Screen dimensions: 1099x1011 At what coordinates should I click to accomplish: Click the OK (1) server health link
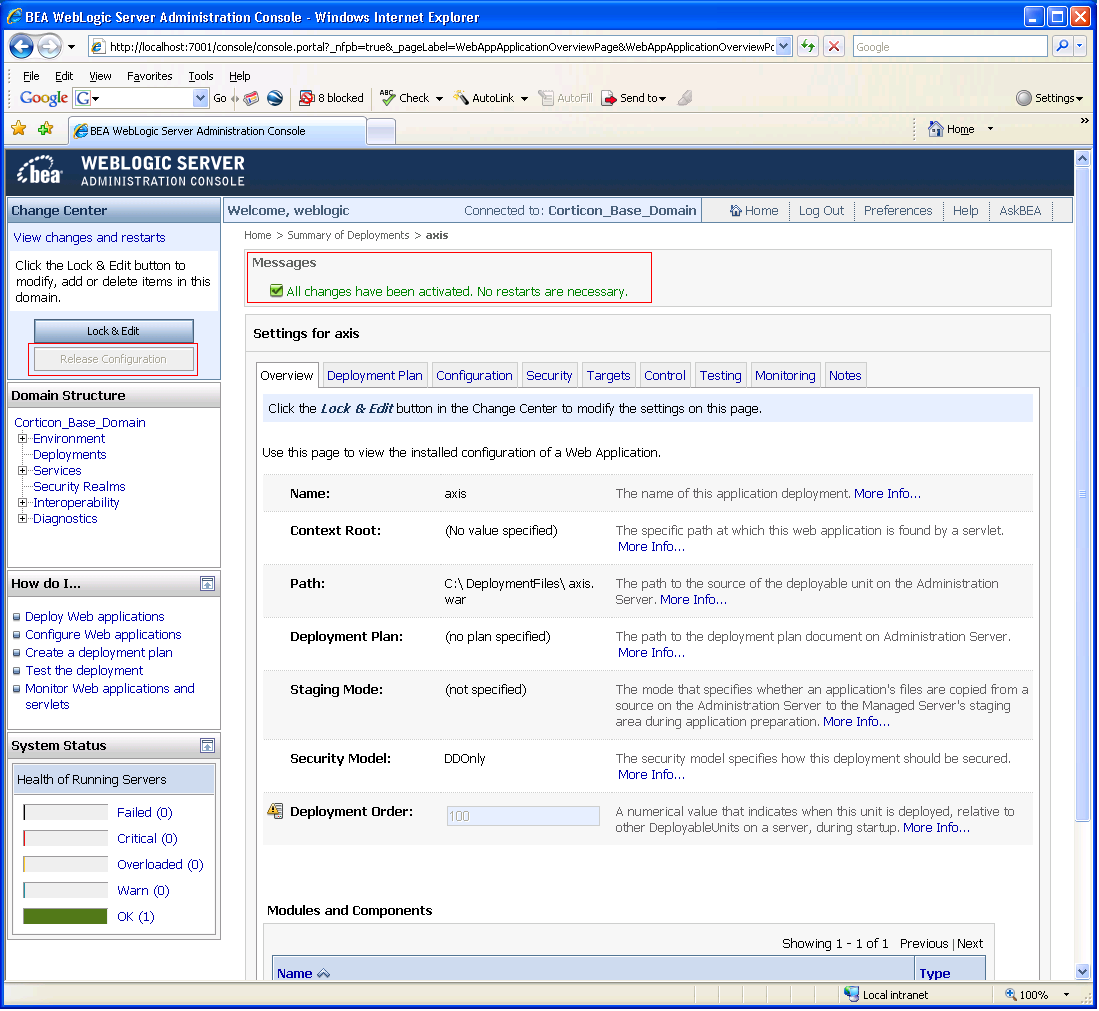136,917
